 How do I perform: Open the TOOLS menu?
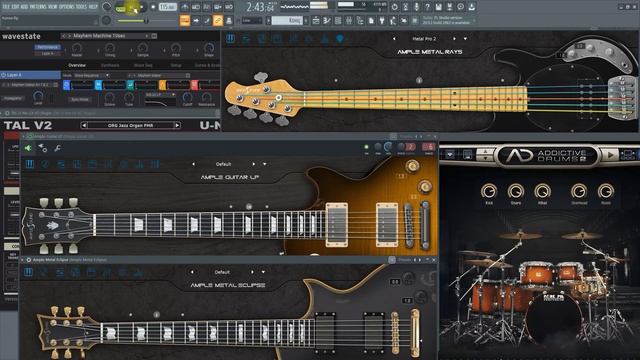pyautogui.click(x=81, y=7)
